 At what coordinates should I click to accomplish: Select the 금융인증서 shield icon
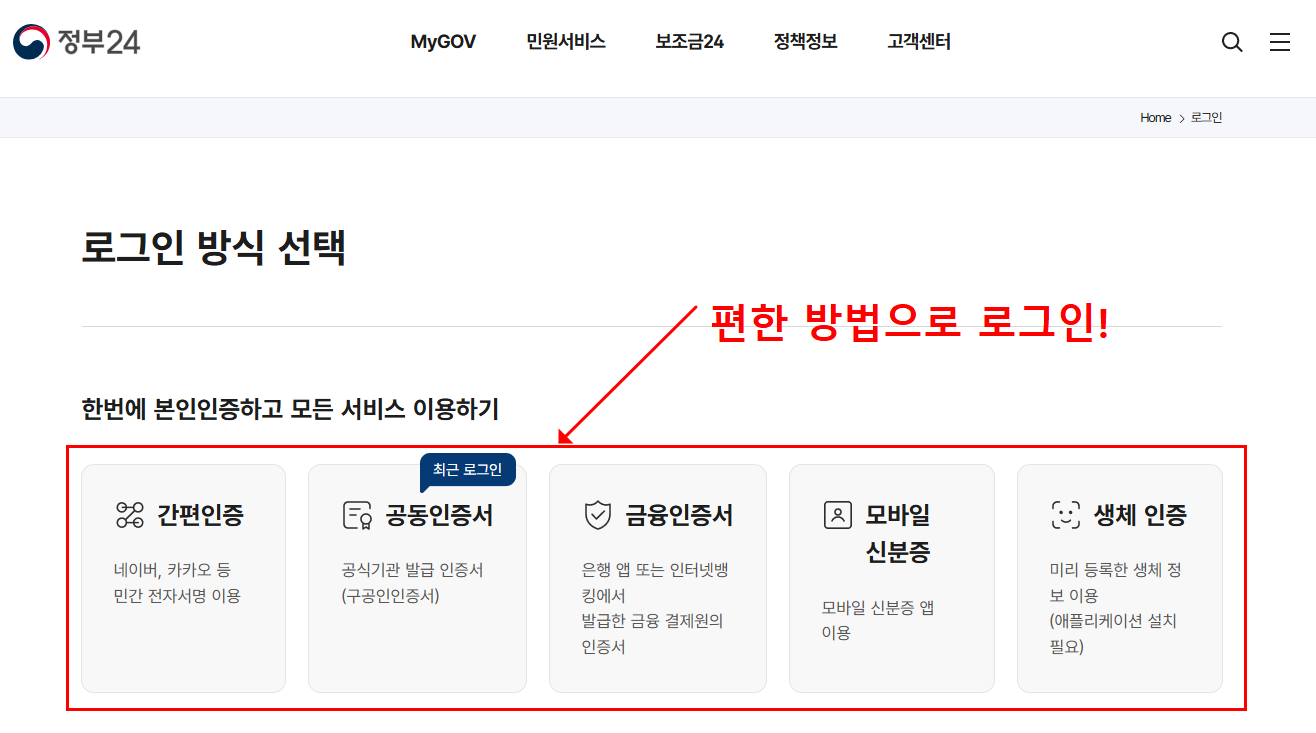pyautogui.click(x=597, y=515)
